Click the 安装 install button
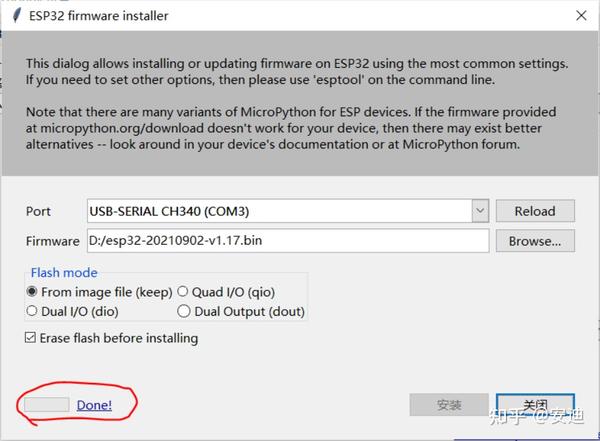Image resolution: width=600 pixels, height=441 pixels. tap(449, 405)
